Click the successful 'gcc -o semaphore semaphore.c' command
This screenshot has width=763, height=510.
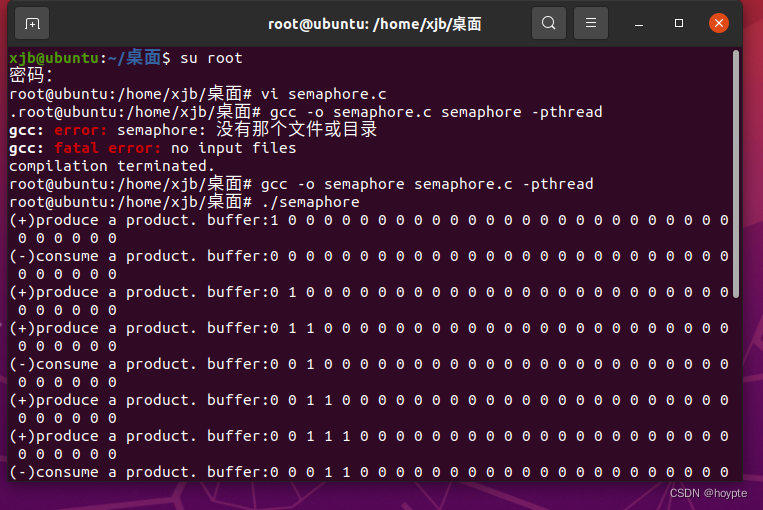point(427,184)
